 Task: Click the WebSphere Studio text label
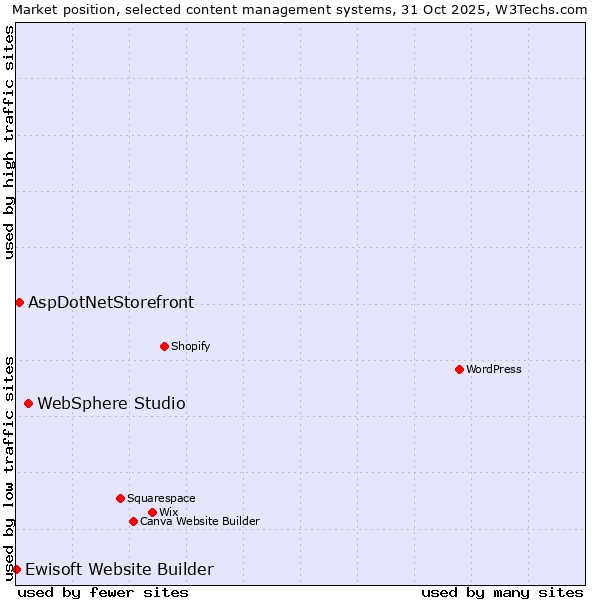pyautogui.click(x=111, y=403)
